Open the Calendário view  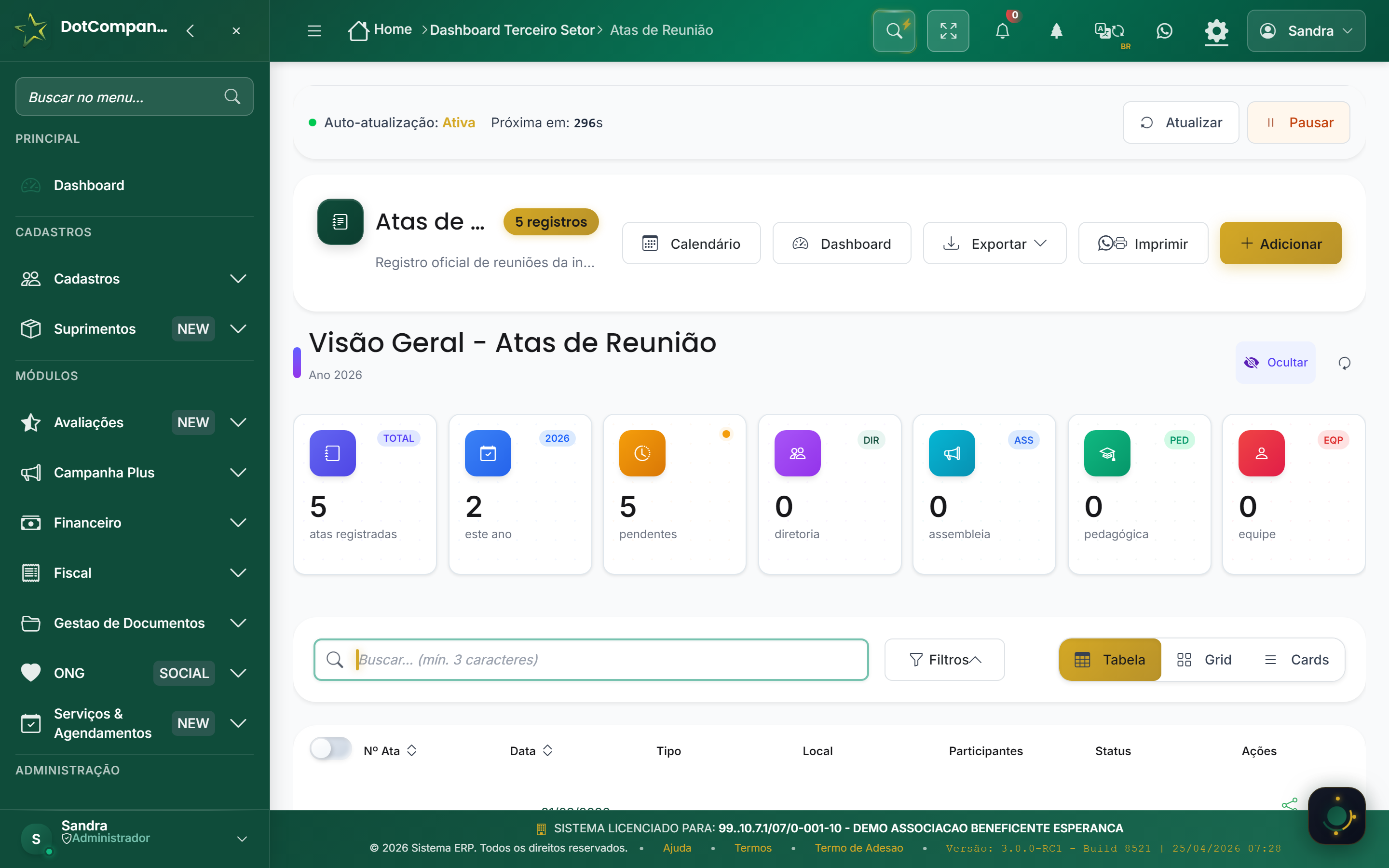pyautogui.click(x=691, y=244)
